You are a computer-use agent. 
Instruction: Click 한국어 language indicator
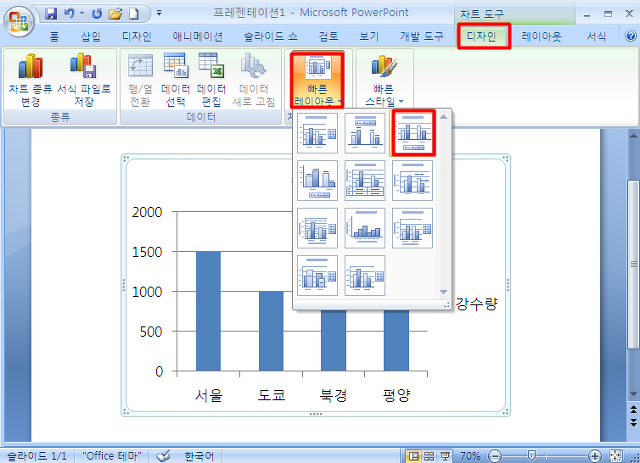(x=199, y=456)
